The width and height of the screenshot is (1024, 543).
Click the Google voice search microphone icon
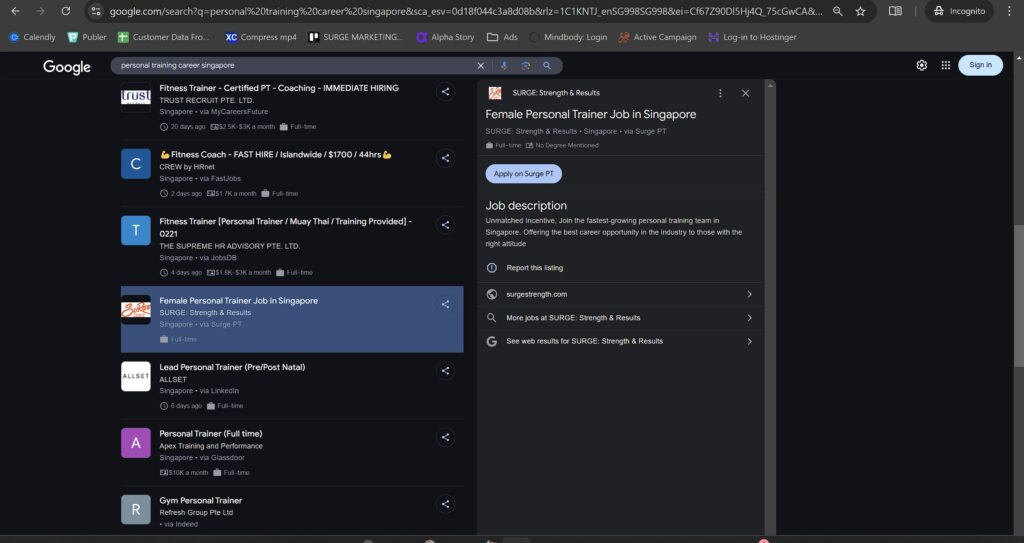pyautogui.click(x=504, y=65)
